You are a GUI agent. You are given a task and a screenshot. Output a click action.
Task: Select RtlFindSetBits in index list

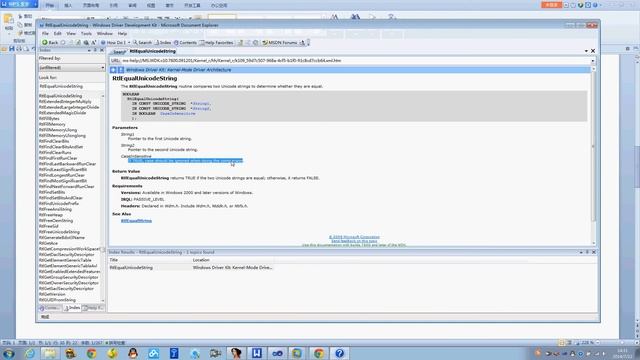tap(52, 192)
